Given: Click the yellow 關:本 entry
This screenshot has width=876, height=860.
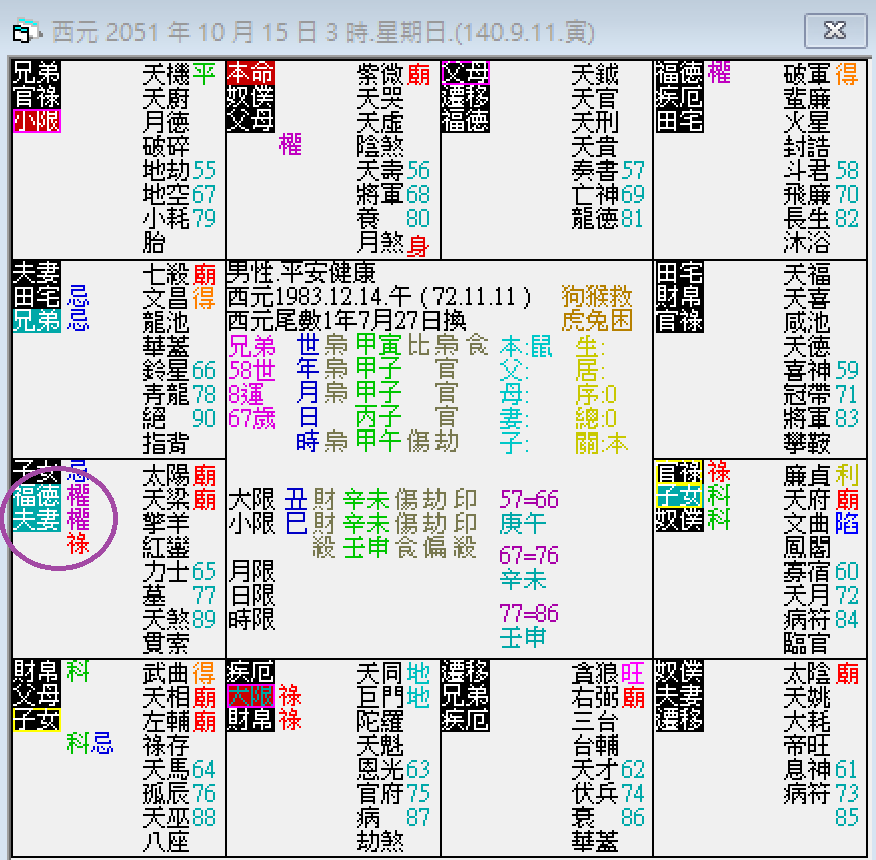Looking at the screenshot, I should coord(602,443).
